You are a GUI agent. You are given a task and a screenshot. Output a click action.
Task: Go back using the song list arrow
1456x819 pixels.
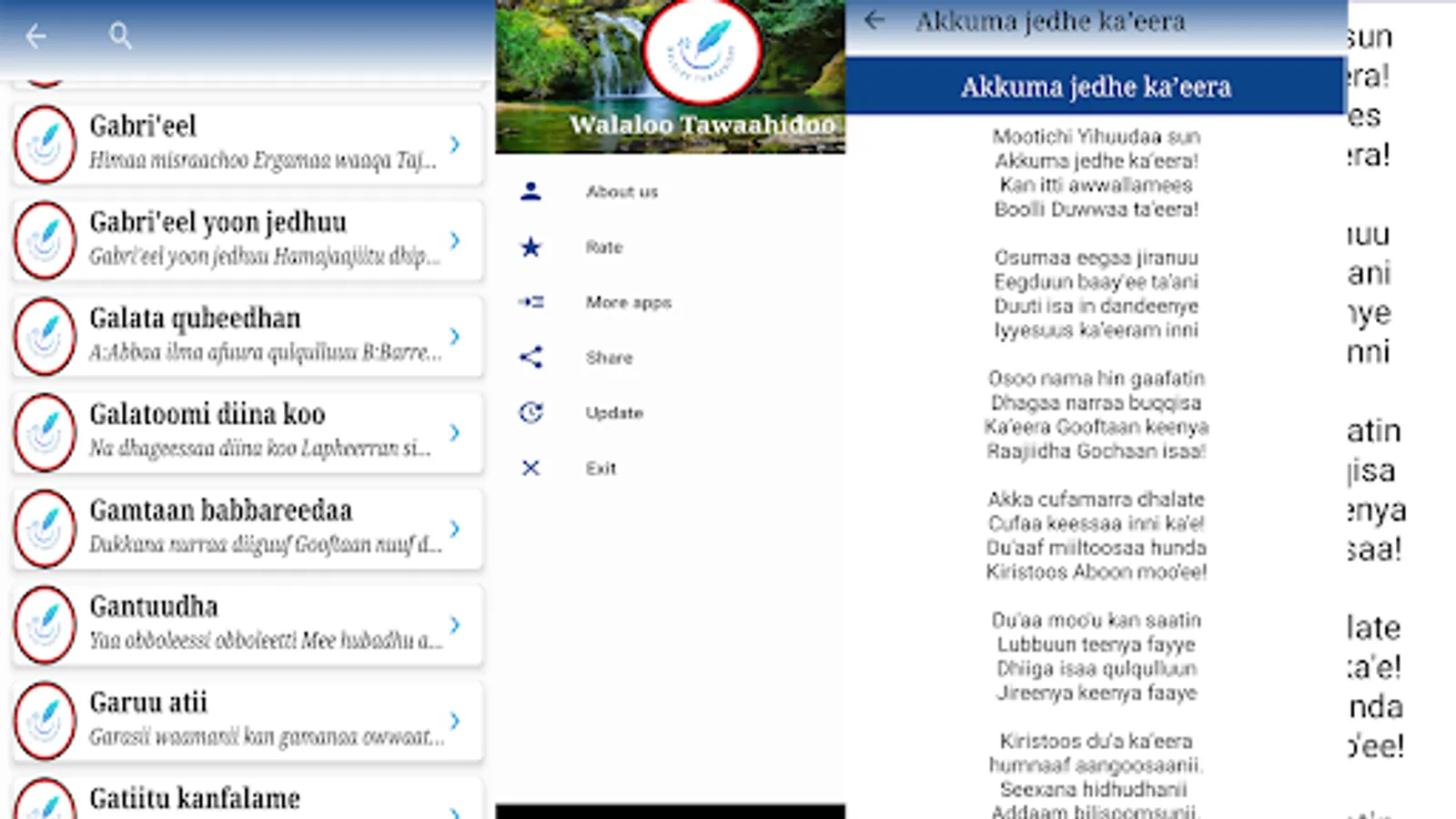[36, 36]
